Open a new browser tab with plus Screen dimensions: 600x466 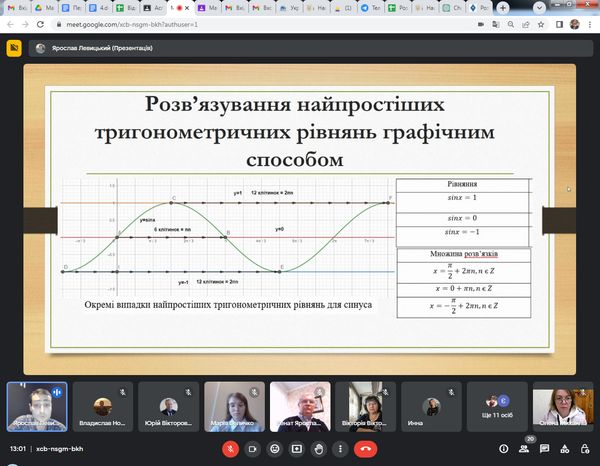pyautogui.click(x=515, y=7)
